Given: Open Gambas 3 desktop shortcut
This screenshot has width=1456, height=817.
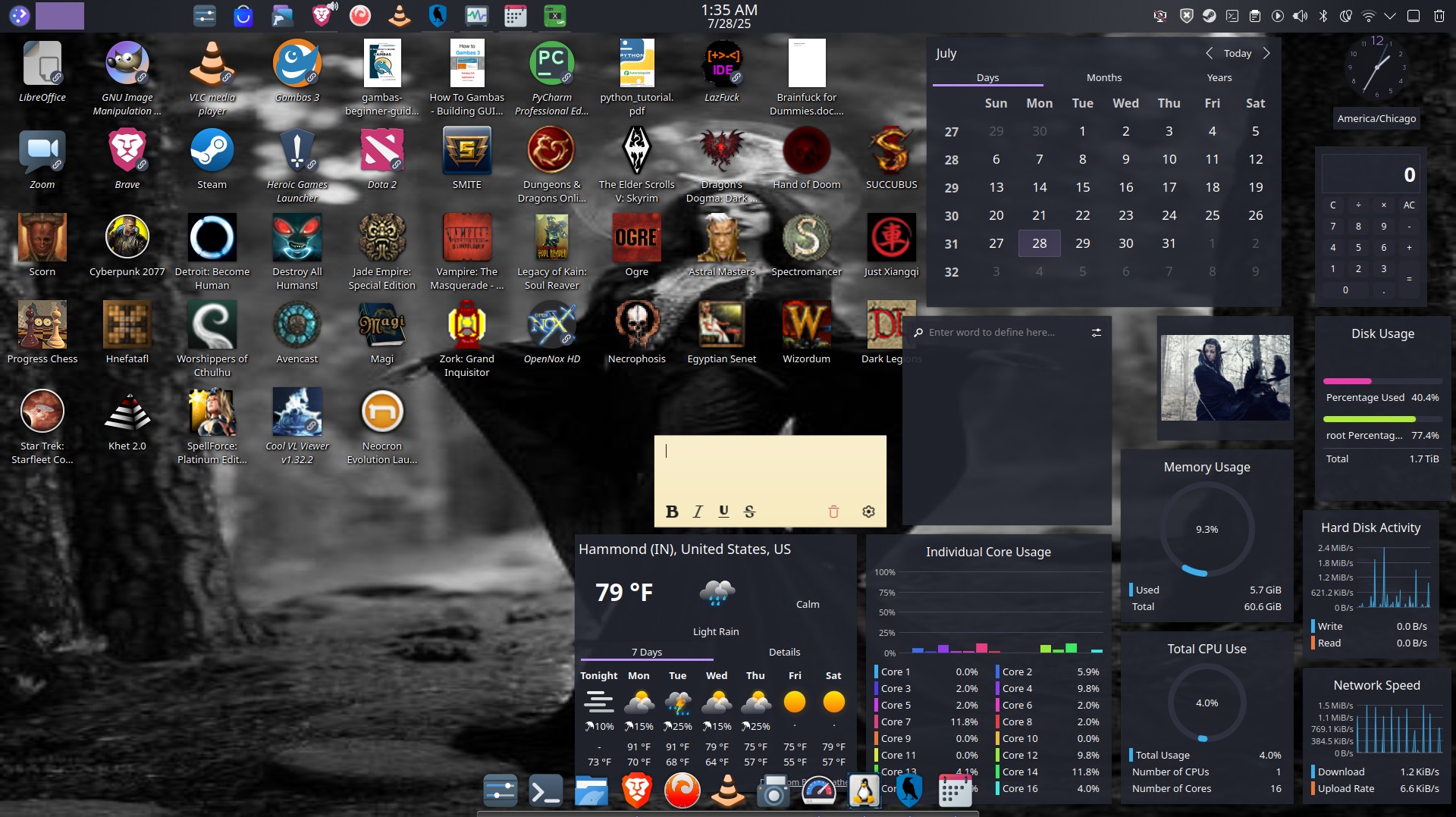Looking at the screenshot, I should tap(297, 64).
